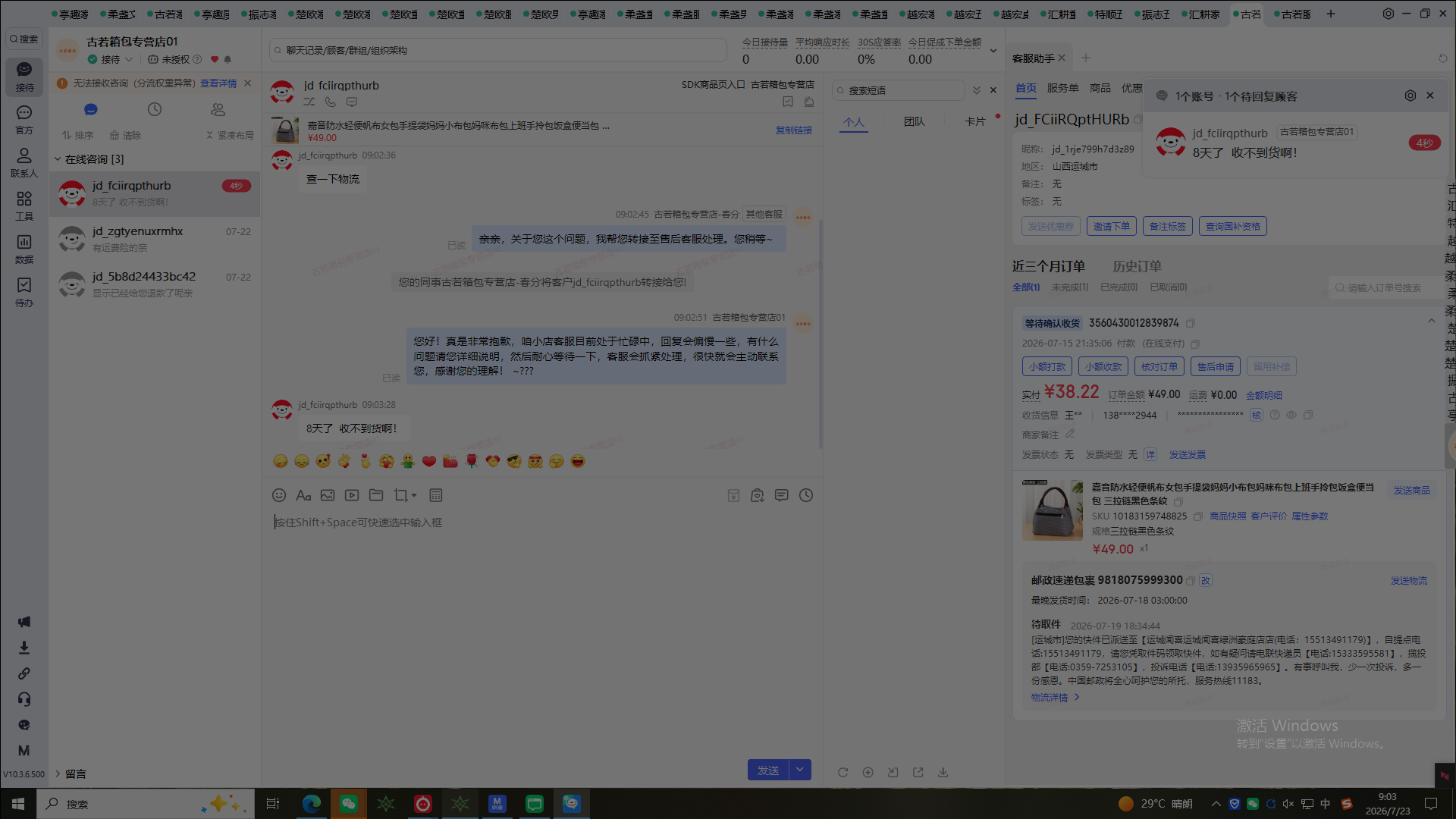This screenshot has width=1456, height=819.
Task: Click the send file folder icon
Action: tap(376, 495)
